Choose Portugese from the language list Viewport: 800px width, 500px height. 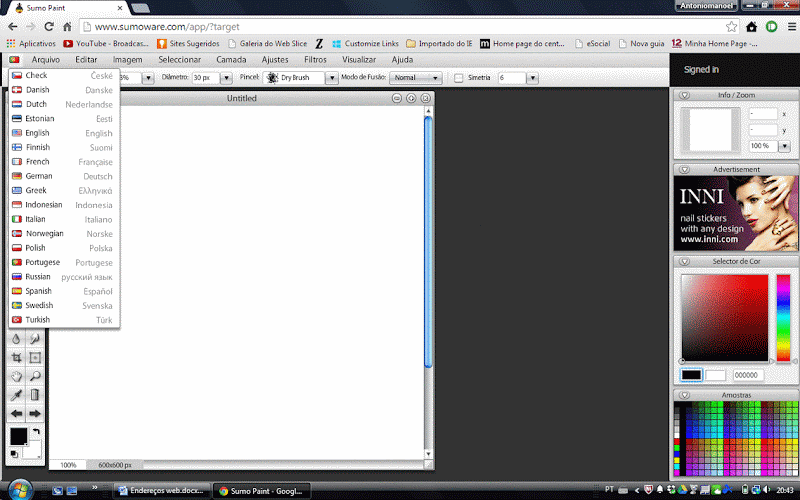pyautogui.click(x=64, y=262)
